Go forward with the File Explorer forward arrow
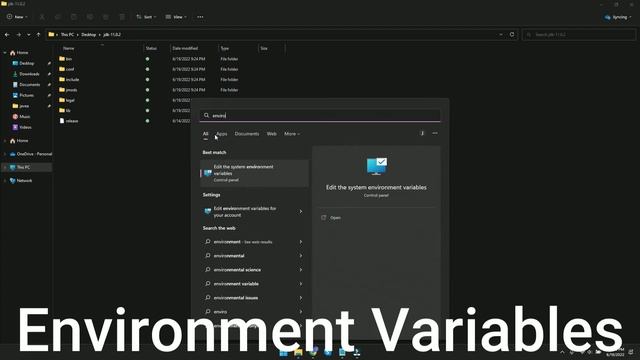This screenshot has height=360, width=640. click(19, 35)
